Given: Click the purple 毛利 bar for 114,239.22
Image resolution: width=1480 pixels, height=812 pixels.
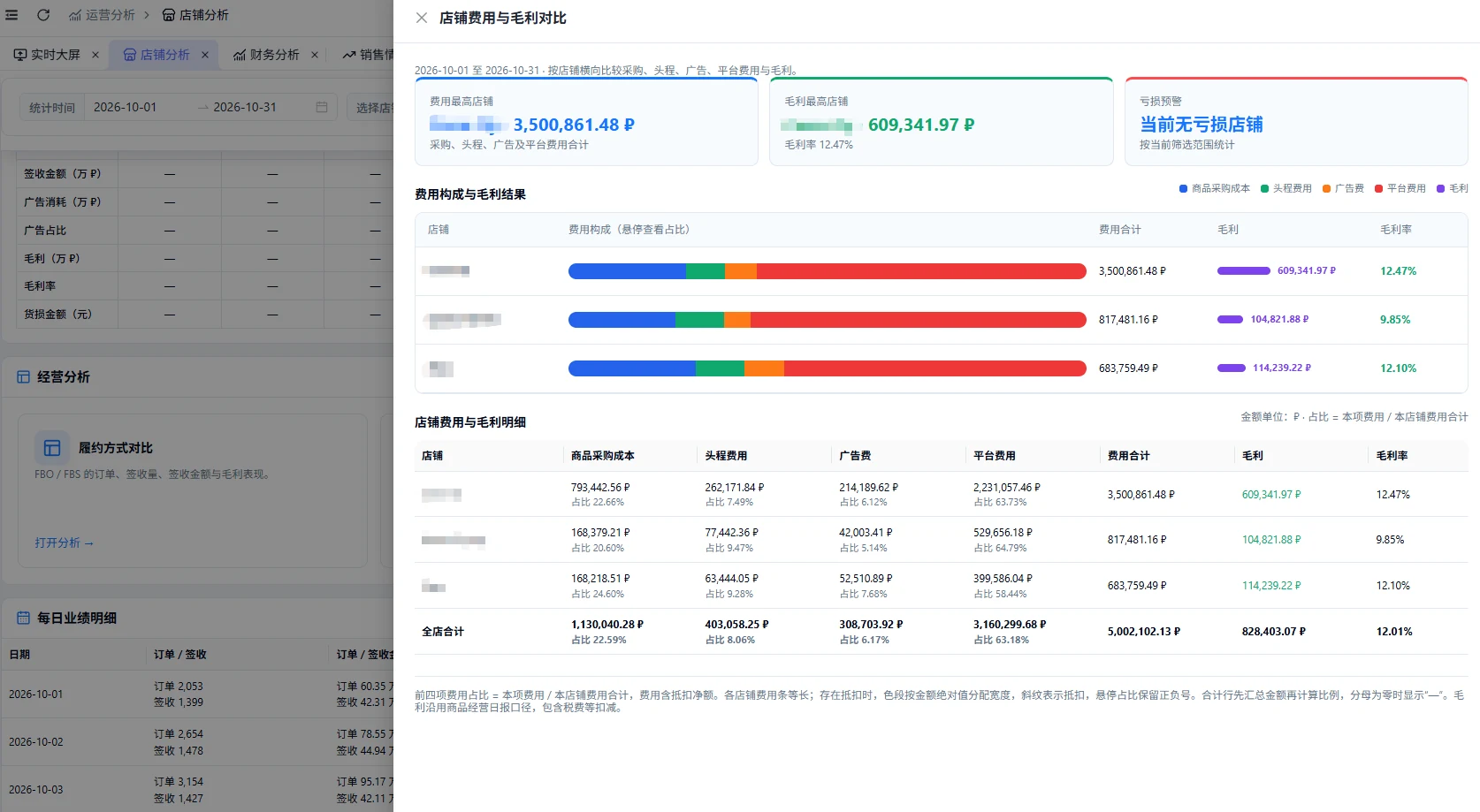Looking at the screenshot, I should (1232, 368).
